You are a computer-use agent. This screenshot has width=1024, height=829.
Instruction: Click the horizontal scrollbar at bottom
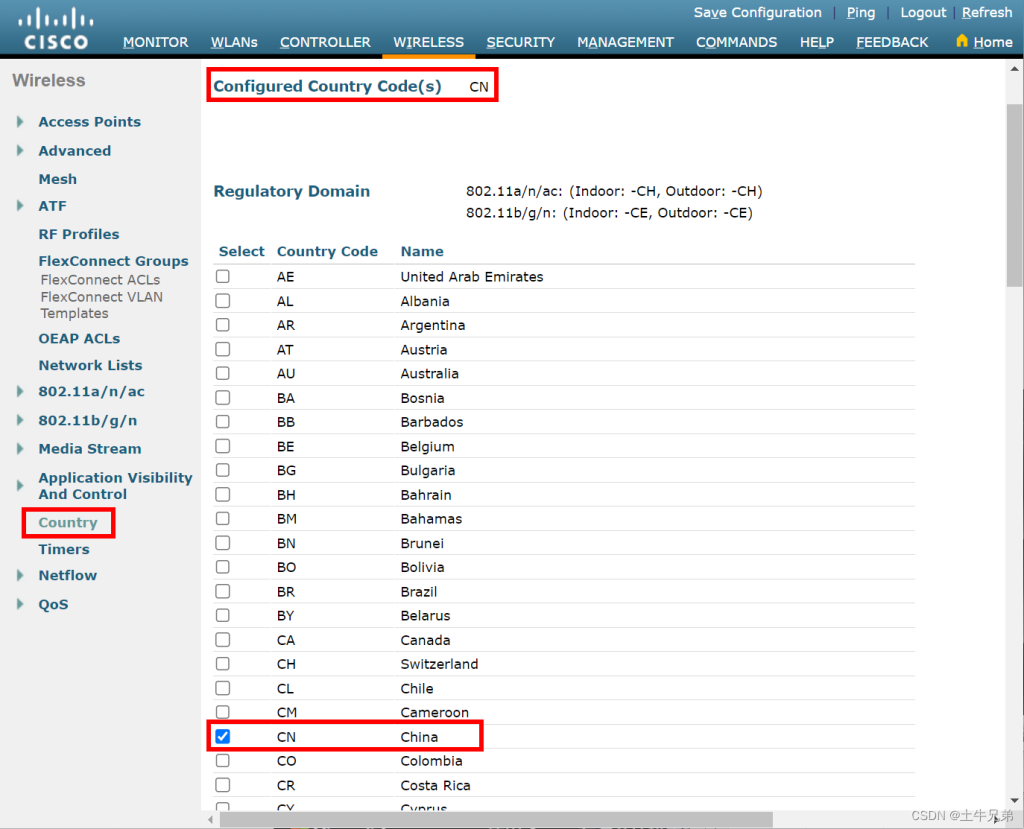point(495,820)
